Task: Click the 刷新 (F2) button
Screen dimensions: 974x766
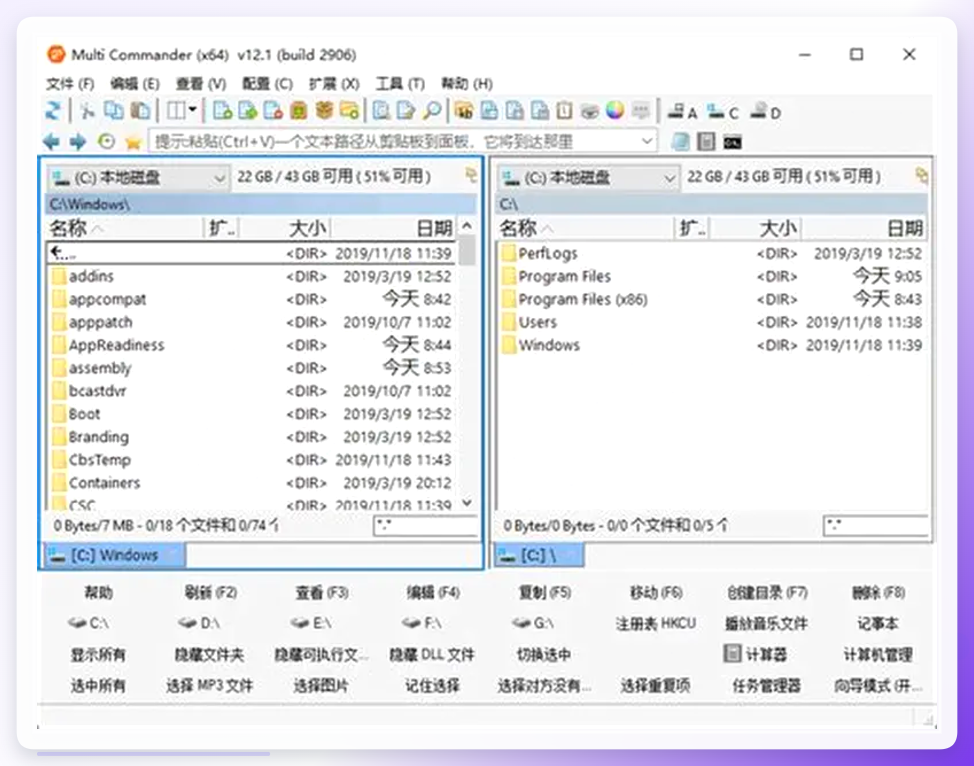Action: pos(210,593)
